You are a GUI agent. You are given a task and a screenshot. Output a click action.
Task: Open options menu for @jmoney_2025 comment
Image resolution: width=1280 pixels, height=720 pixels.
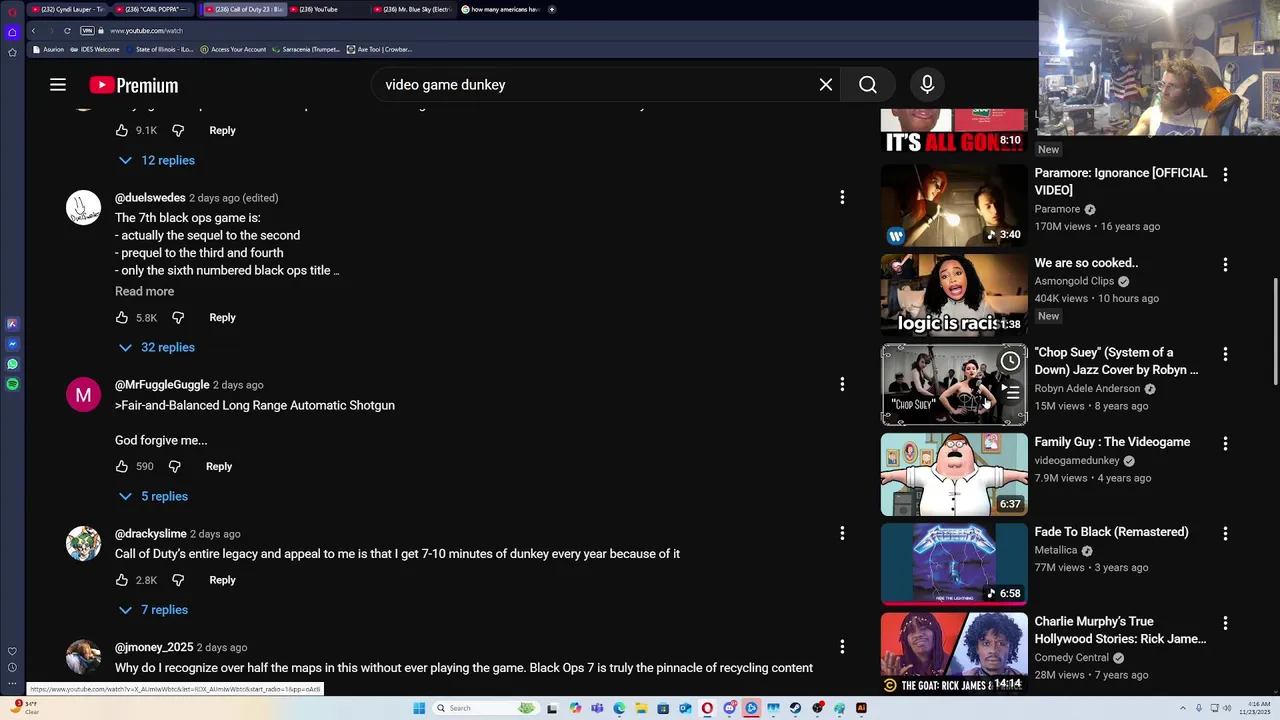click(x=842, y=647)
